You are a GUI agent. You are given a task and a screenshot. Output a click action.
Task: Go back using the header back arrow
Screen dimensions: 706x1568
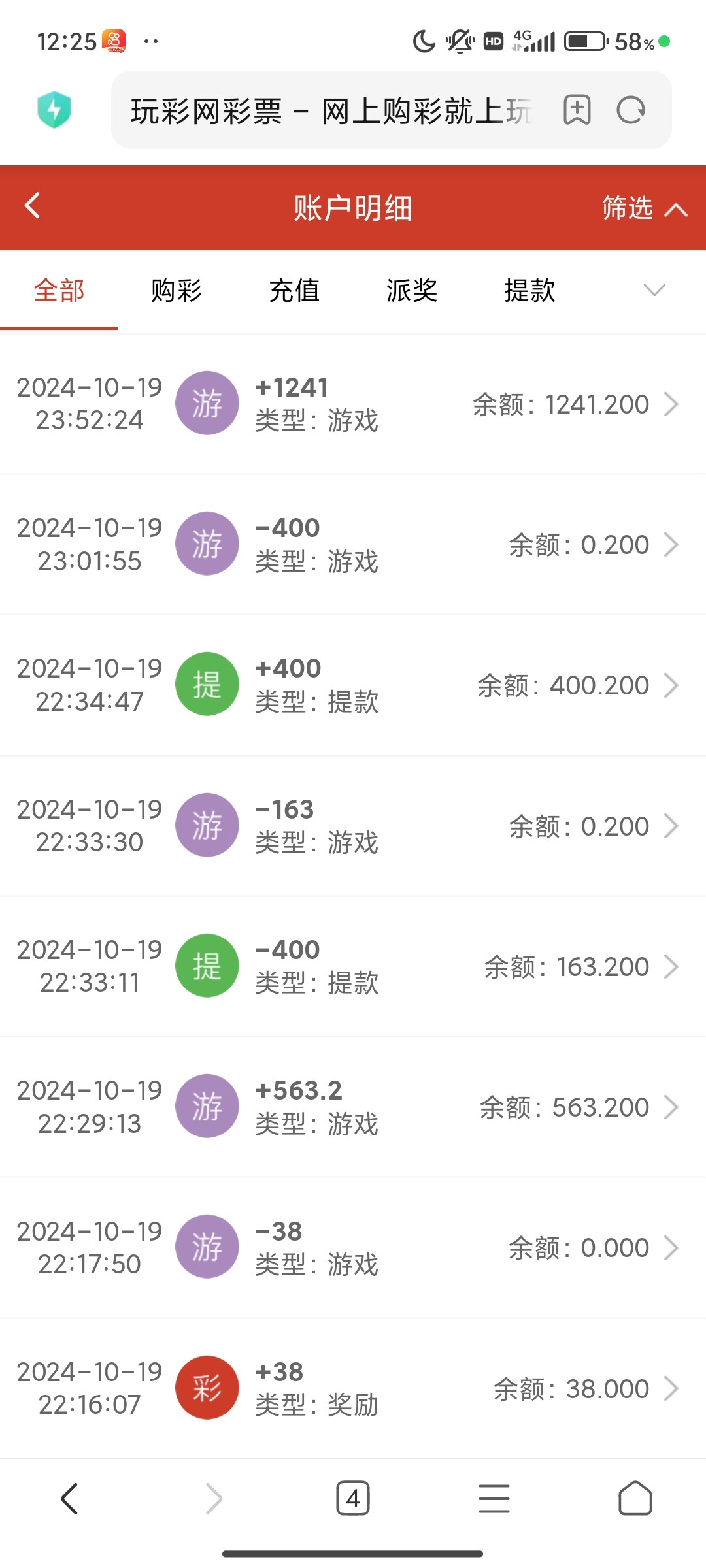click(33, 206)
